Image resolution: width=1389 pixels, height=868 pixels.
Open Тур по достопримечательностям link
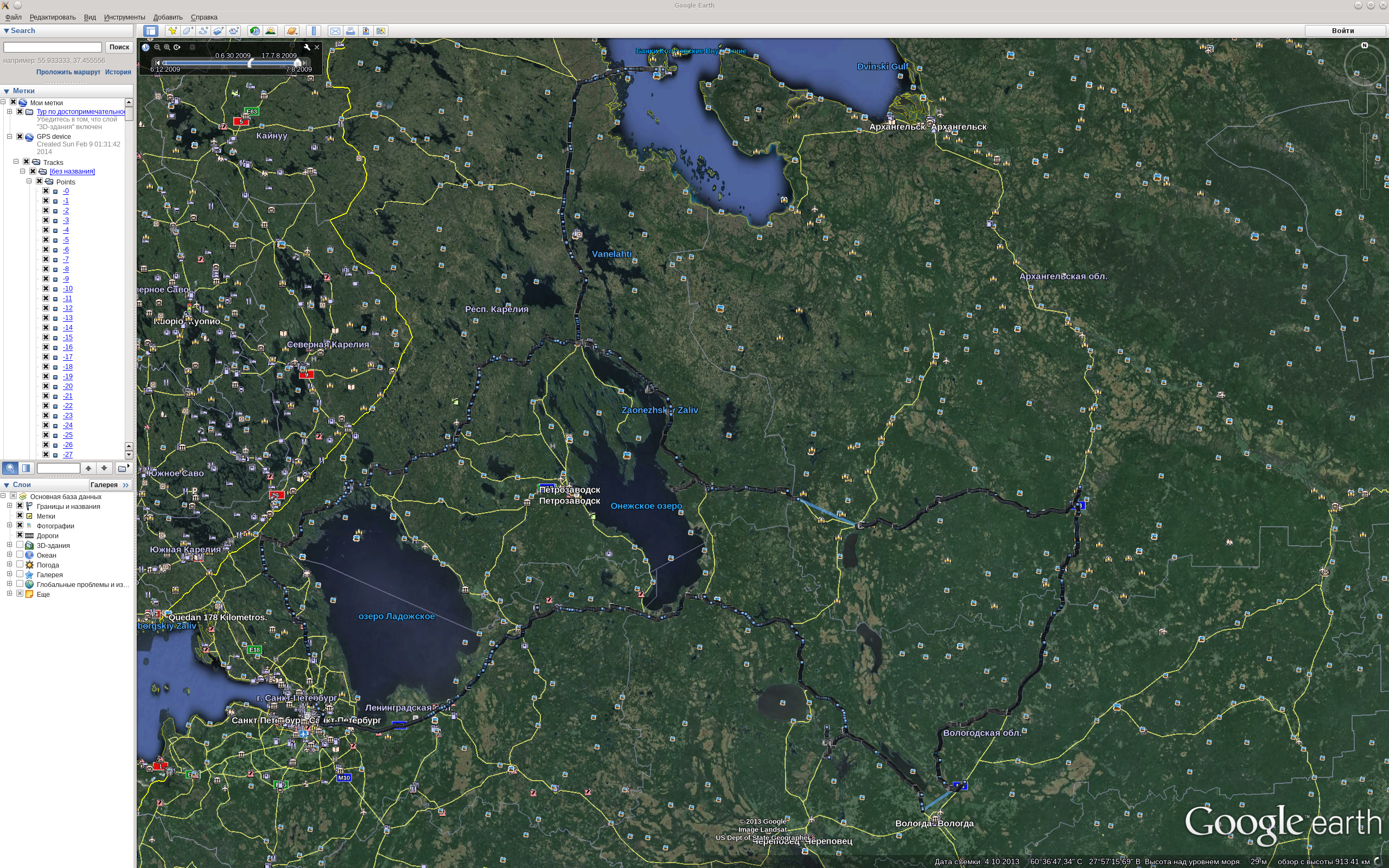(x=81, y=111)
